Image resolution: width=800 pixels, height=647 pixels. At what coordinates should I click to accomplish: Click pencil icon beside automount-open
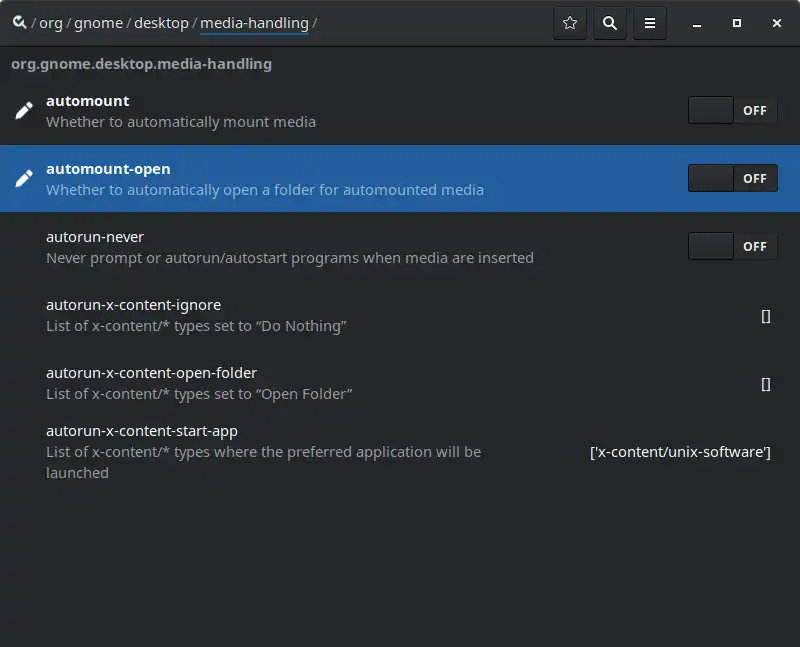pyautogui.click(x=23, y=178)
